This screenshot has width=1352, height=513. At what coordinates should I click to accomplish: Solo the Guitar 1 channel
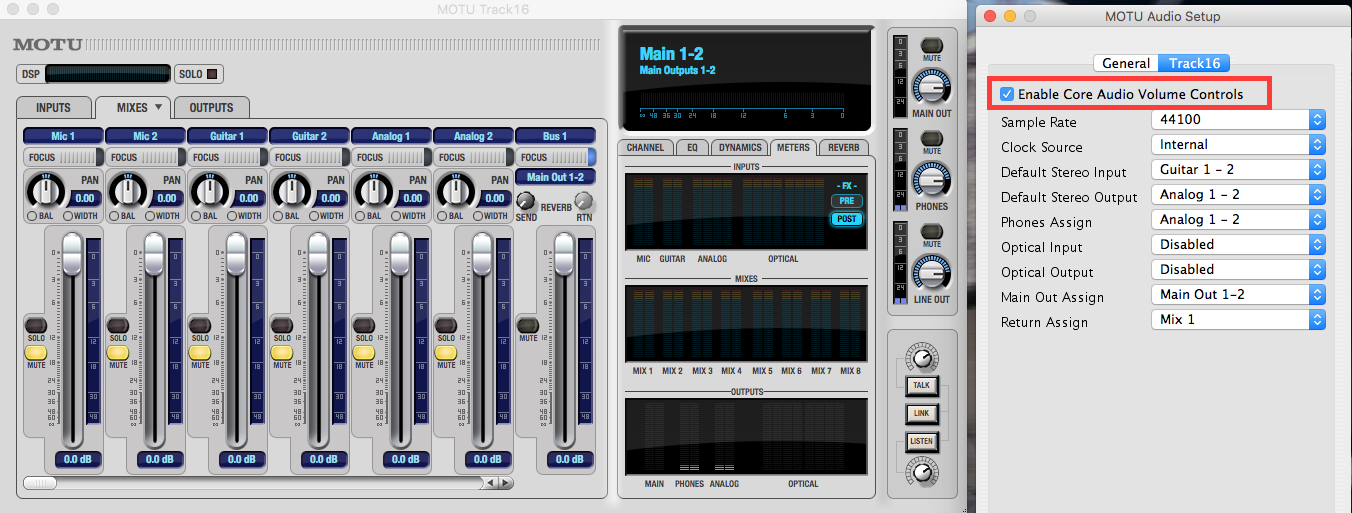click(x=200, y=326)
